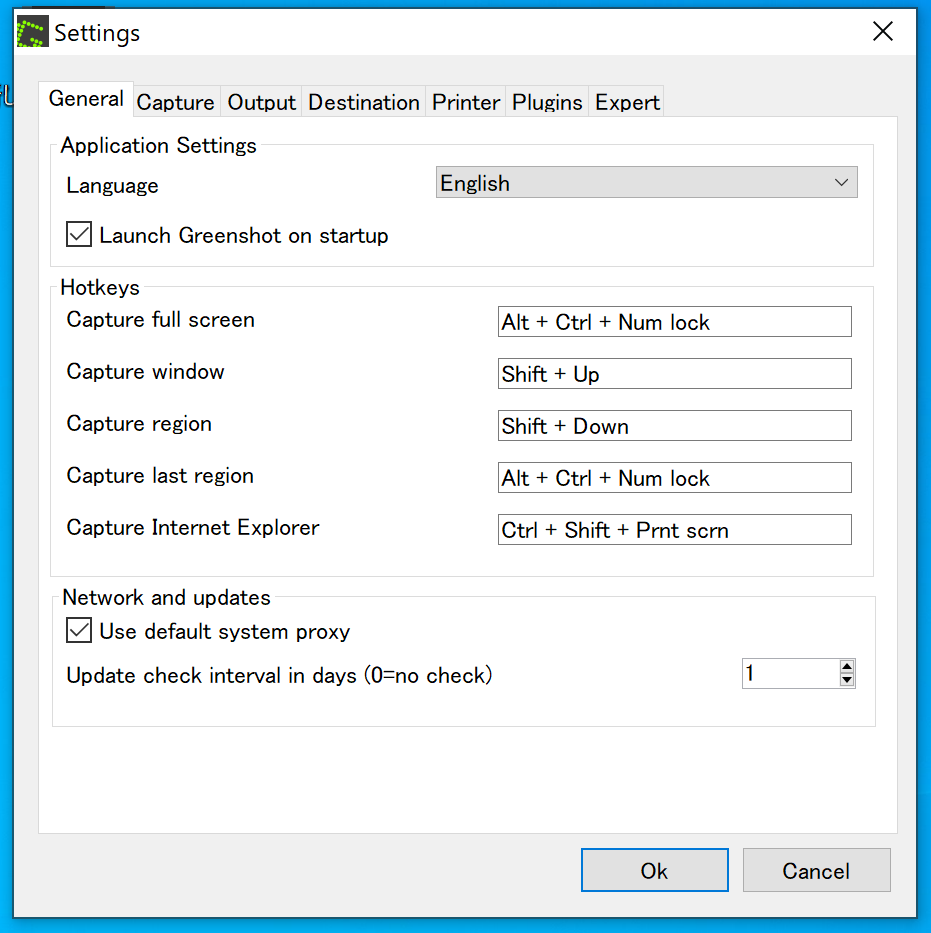The height and width of the screenshot is (933, 931).
Task: Show the Plugins tab
Action: 547,102
